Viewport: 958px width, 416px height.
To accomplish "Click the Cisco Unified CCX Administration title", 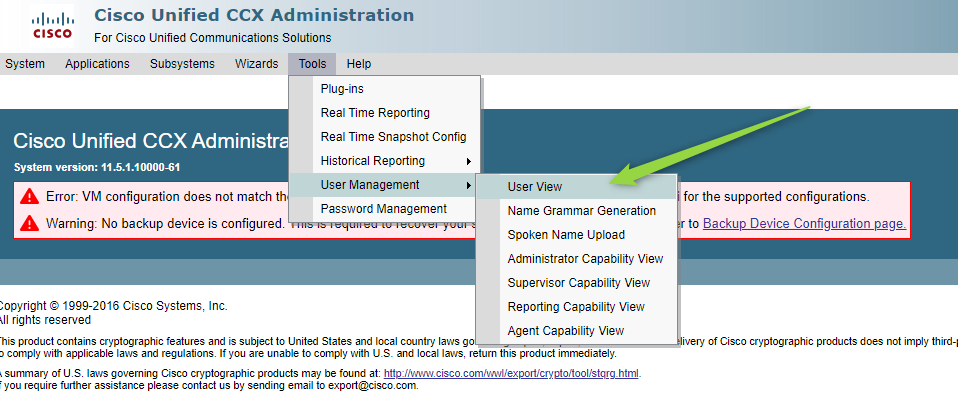I will pyautogui.click(x=254, y=15).
